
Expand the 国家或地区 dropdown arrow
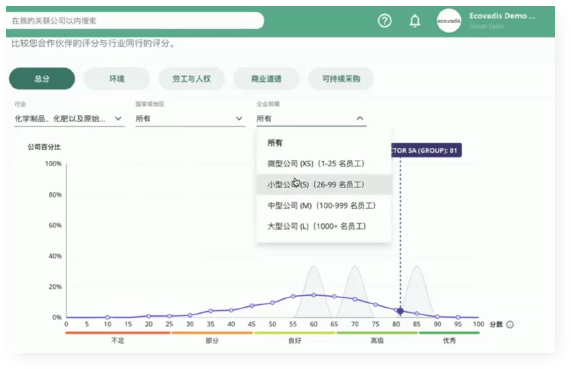coord(239,118)
